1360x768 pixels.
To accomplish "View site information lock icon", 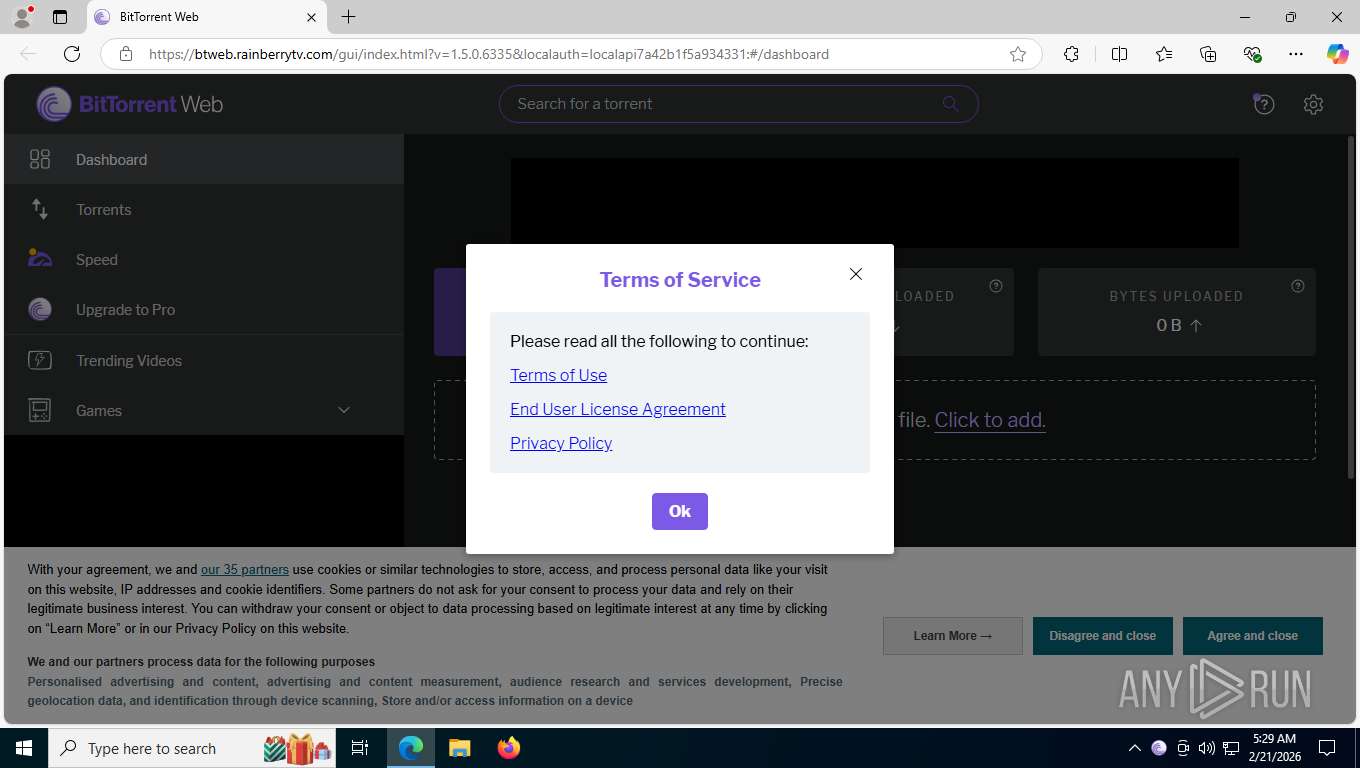I will tap(126, 54).
